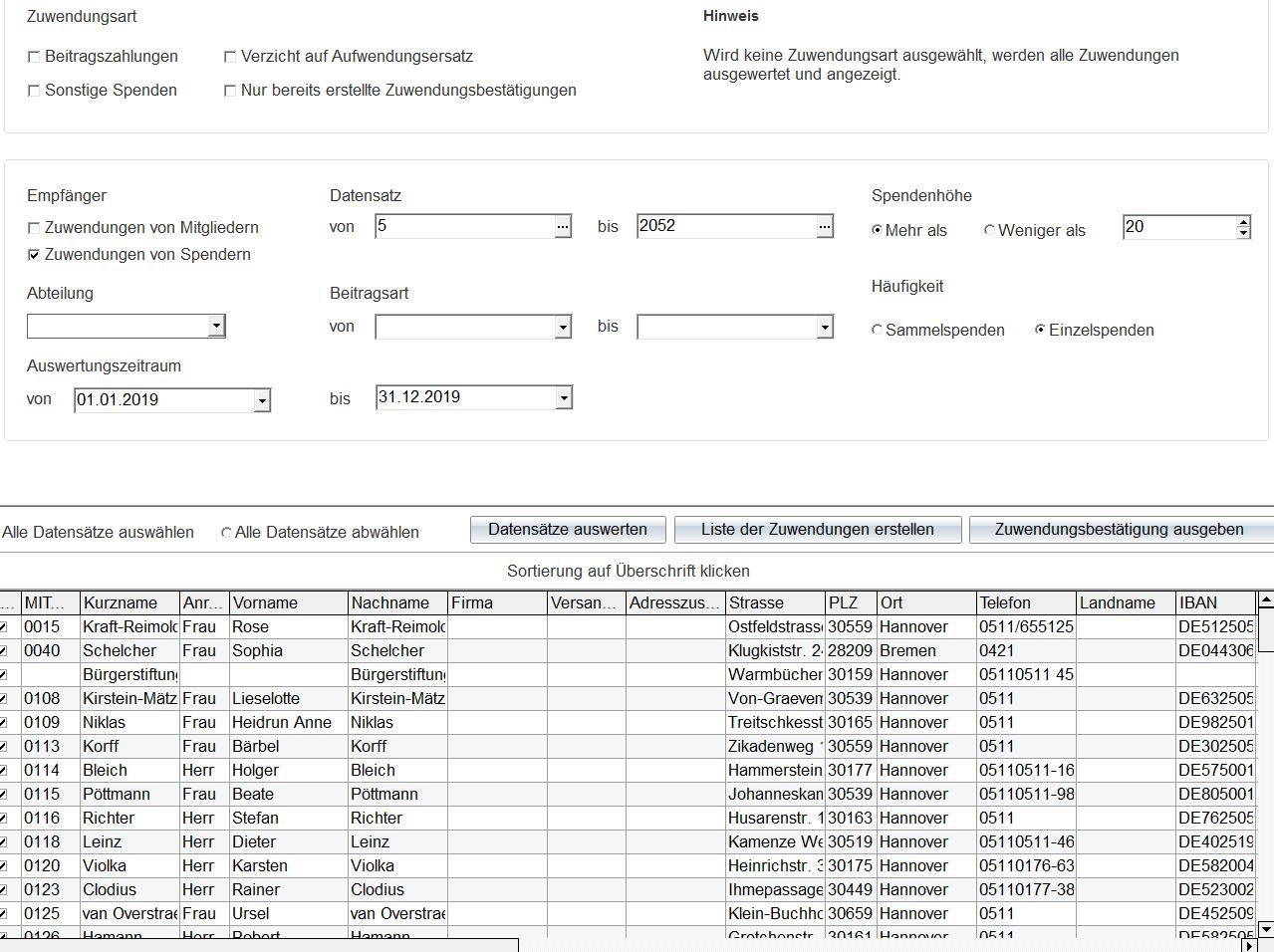Viewport: 1274px width, 952px height.
Task: Select the Mehr als radio option
Action: 877,230
